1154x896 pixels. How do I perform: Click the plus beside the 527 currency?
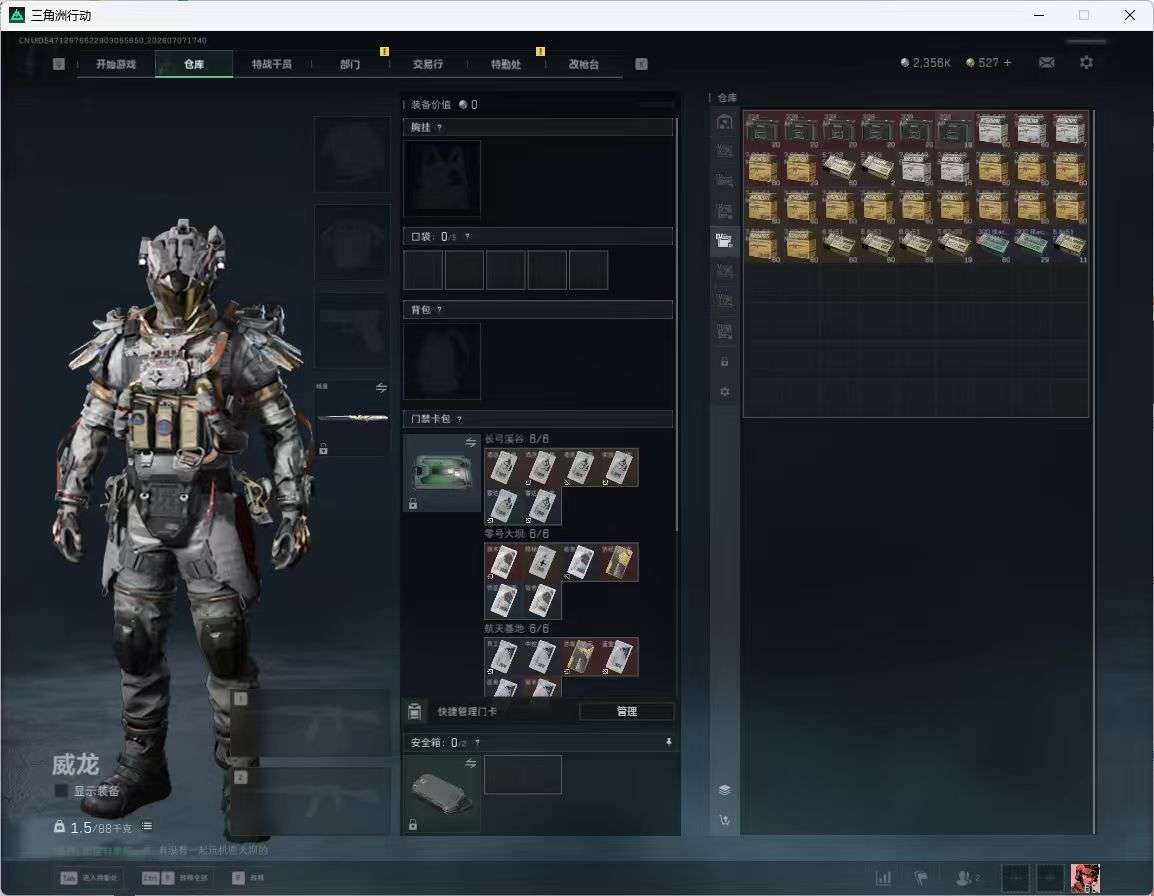[x=1008, y=63]
